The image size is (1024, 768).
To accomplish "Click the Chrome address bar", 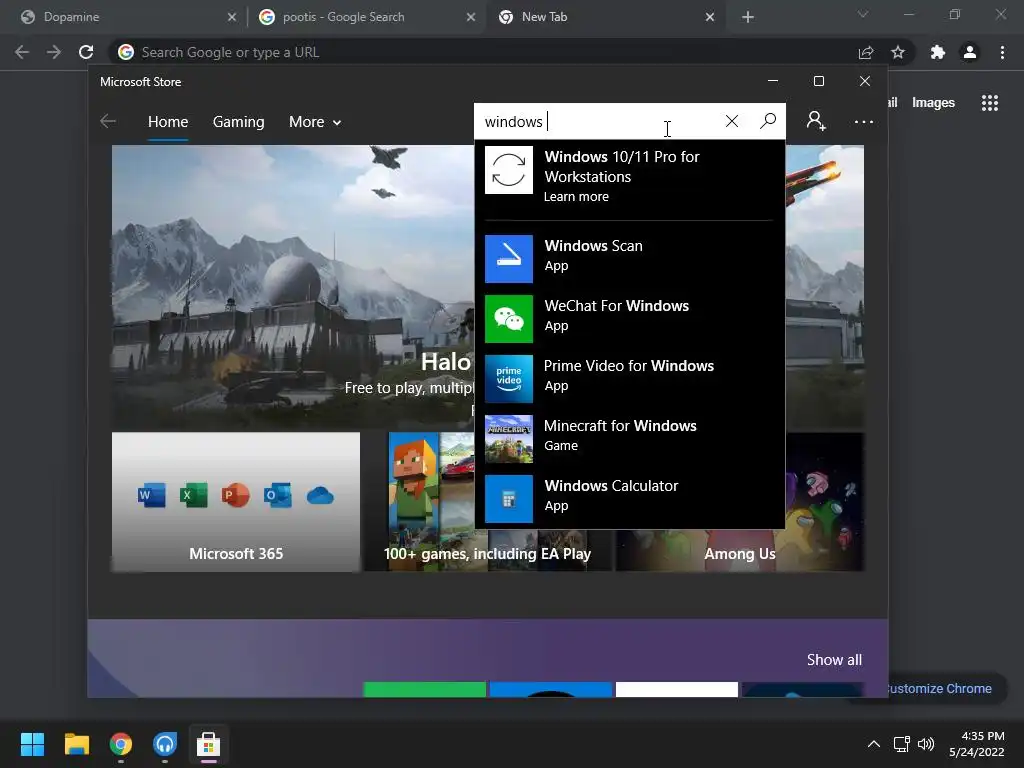I will [x=483, y=52].
